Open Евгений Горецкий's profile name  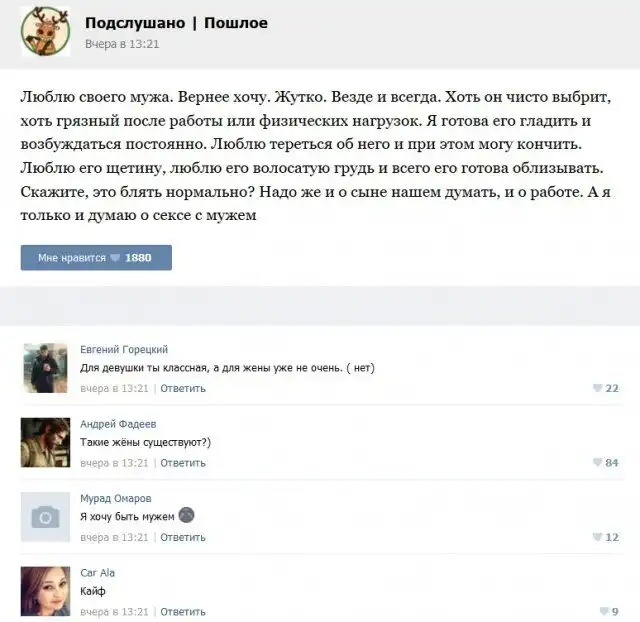(124, 349)
